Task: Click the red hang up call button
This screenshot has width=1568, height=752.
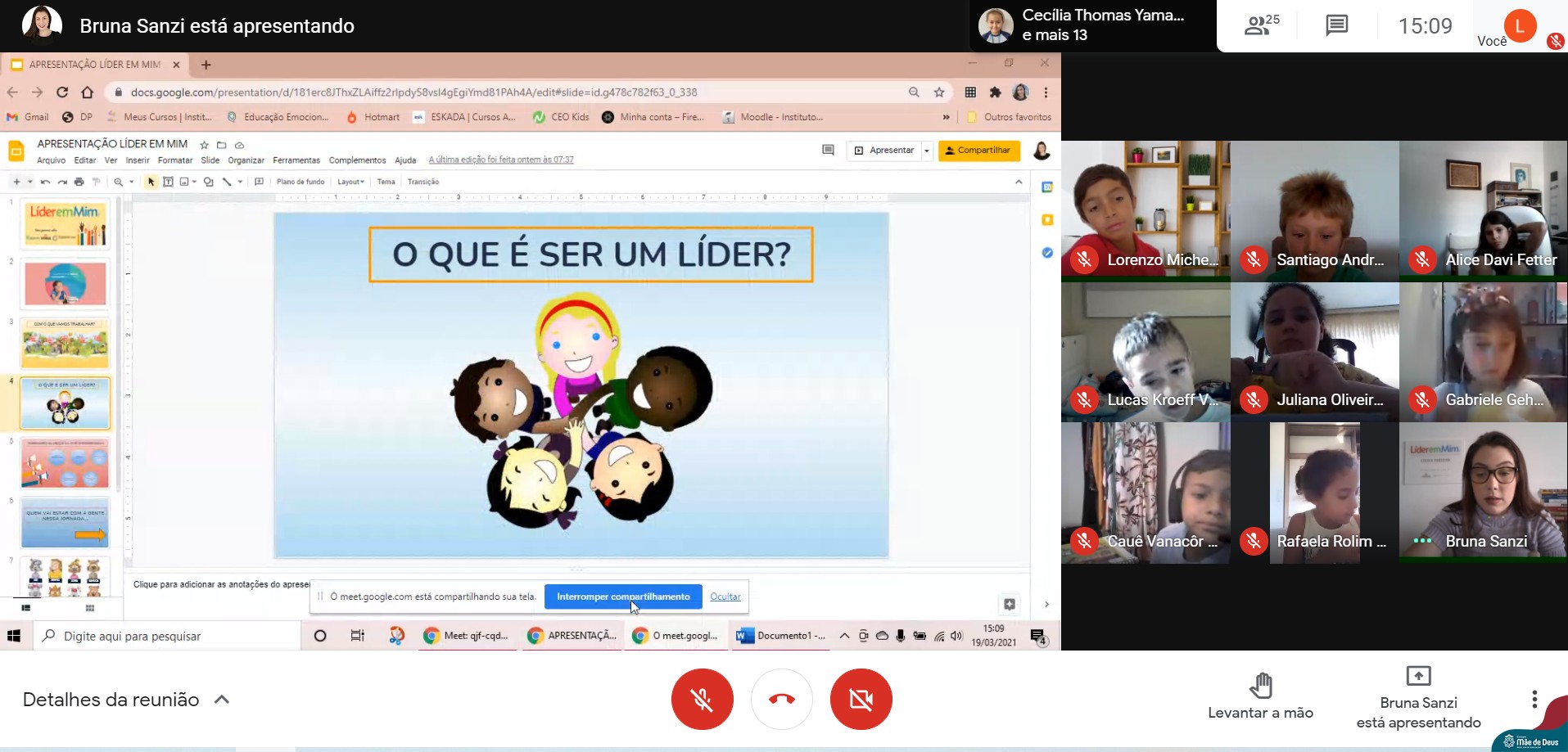Action: click(x=781, y=699)
